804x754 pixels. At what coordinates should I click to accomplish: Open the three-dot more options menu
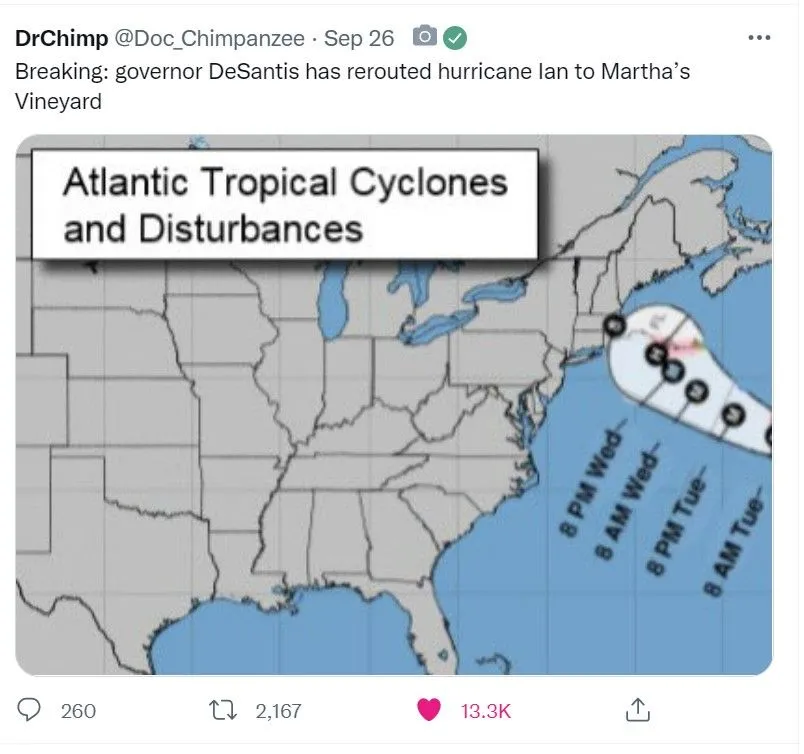[759, 38]
